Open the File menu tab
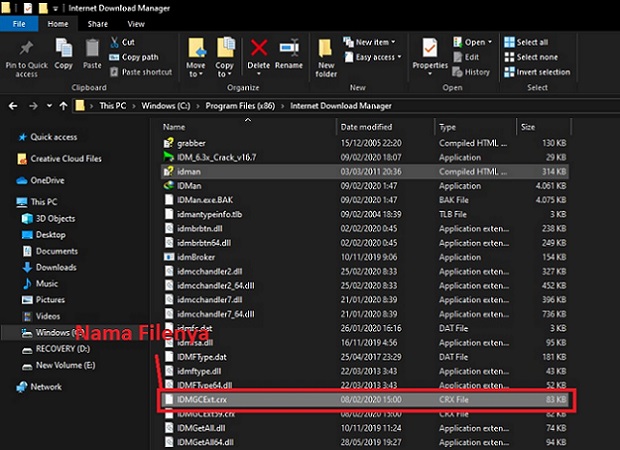This screenshot has height=450, width=620. point(19,23)
